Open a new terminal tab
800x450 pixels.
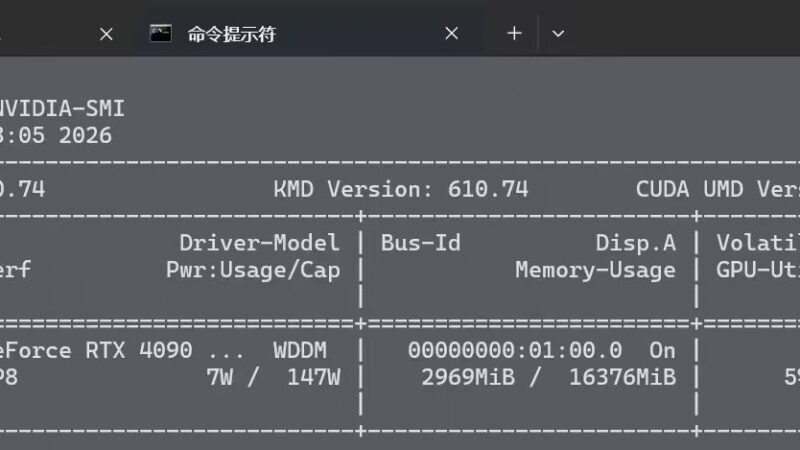coord(514,34)
